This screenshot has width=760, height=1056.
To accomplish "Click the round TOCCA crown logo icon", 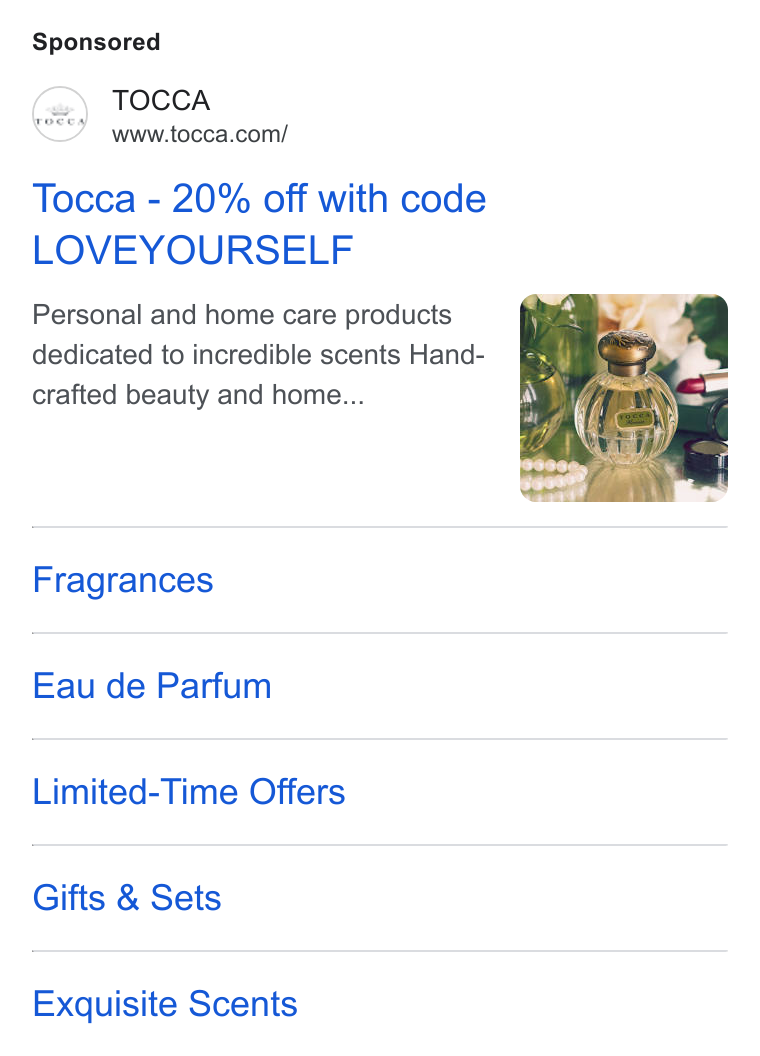I will click(60, 114).
